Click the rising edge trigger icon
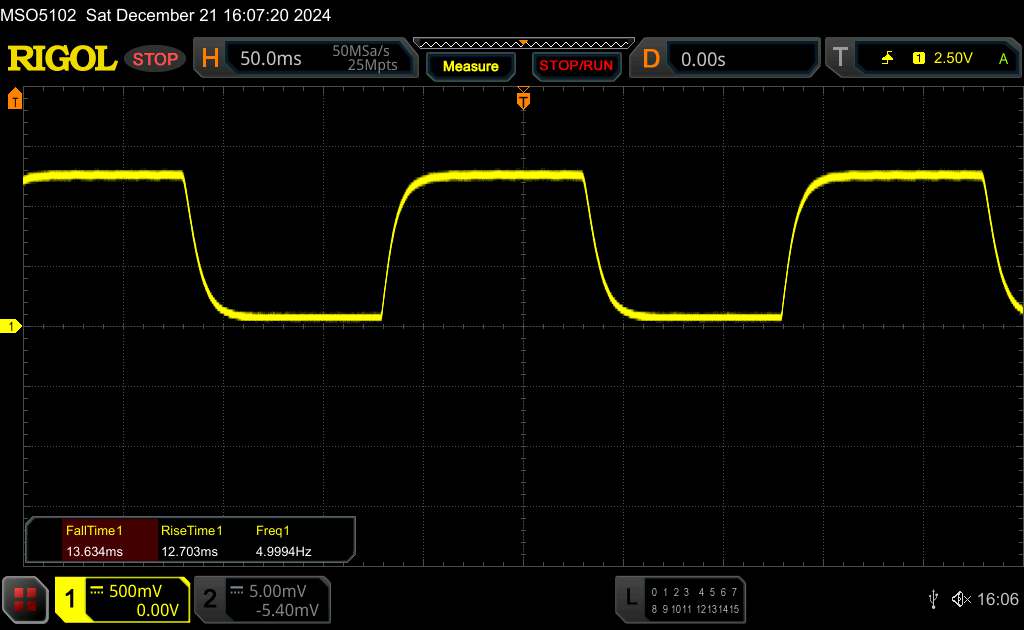 (887, 58)
